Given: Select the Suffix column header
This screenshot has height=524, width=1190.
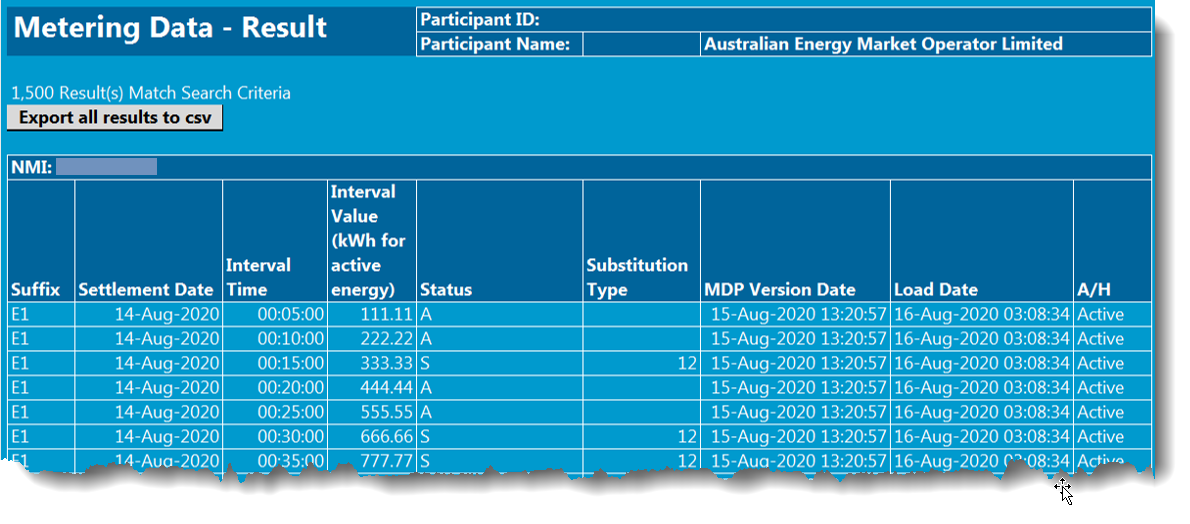Looking at the screenshot, I should [36, 289].
